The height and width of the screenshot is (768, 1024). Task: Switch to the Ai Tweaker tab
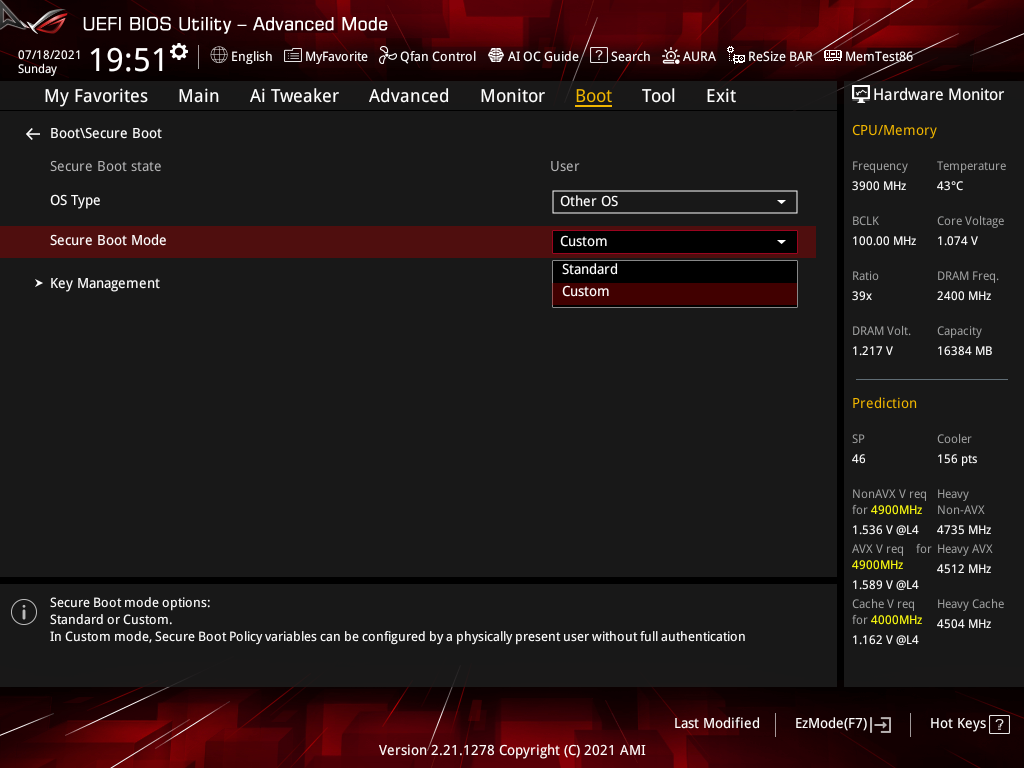(x=294, y=95)
